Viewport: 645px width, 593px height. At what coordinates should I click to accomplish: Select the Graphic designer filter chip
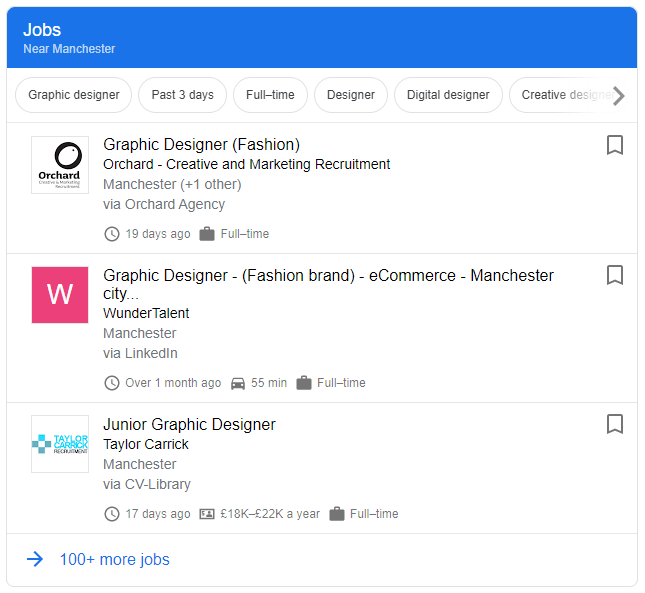74,95
